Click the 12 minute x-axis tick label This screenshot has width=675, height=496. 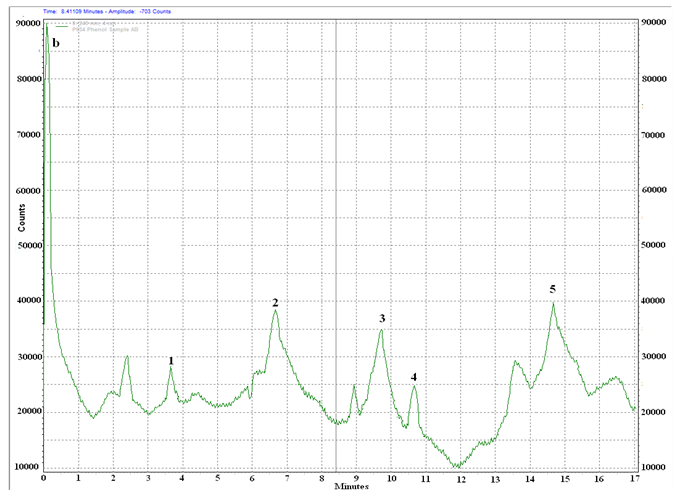pos(460,480)
